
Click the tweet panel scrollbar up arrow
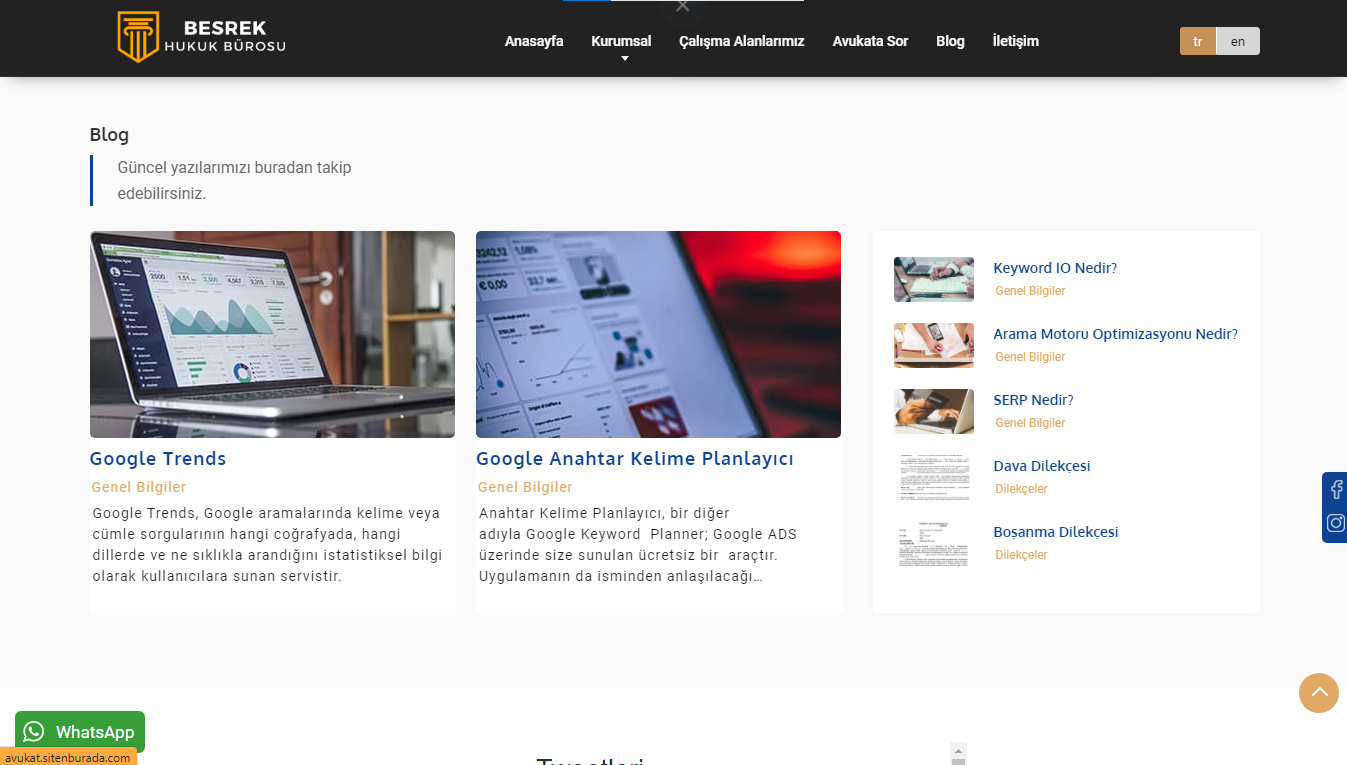coord(958,750)
